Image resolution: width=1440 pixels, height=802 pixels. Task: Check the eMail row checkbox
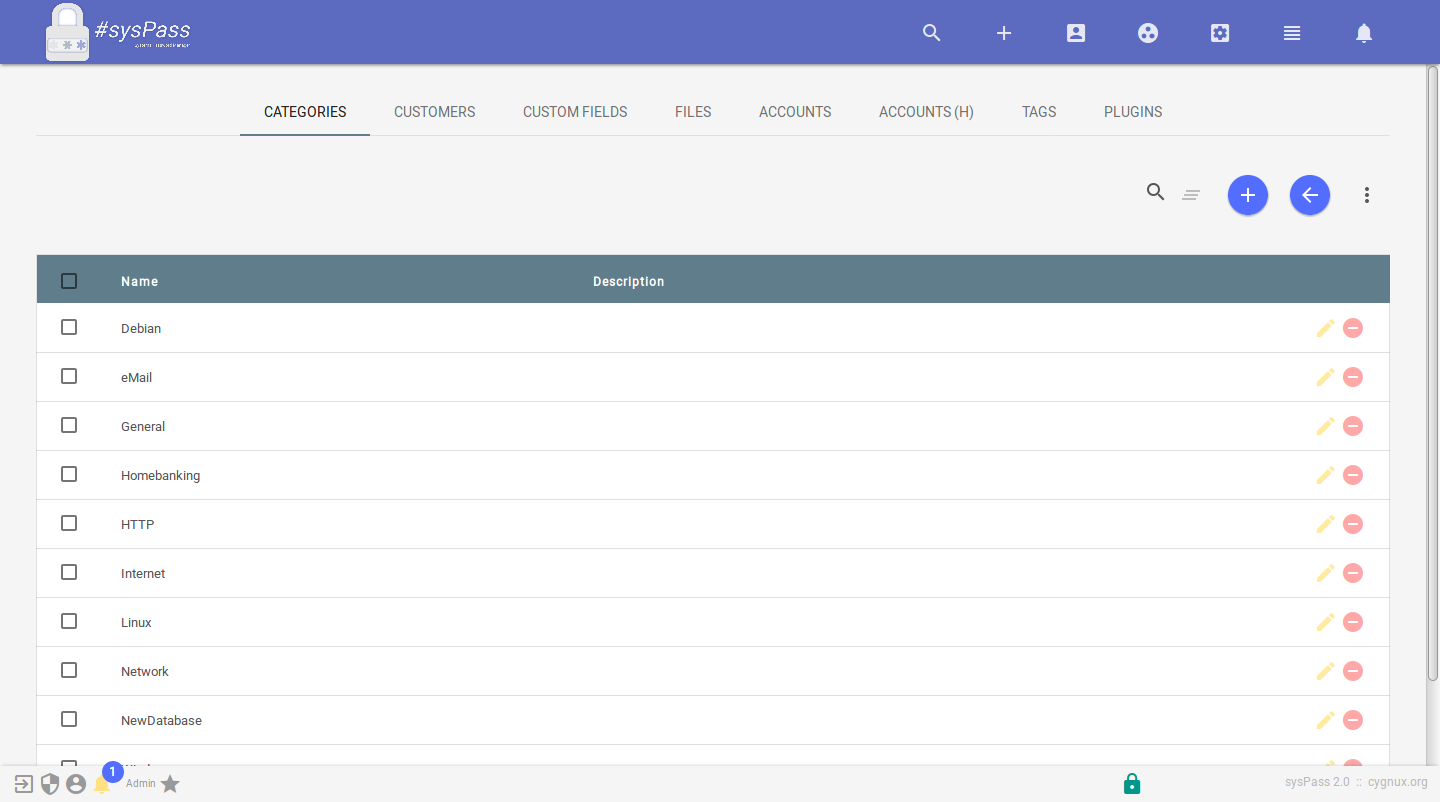point(69,376)
